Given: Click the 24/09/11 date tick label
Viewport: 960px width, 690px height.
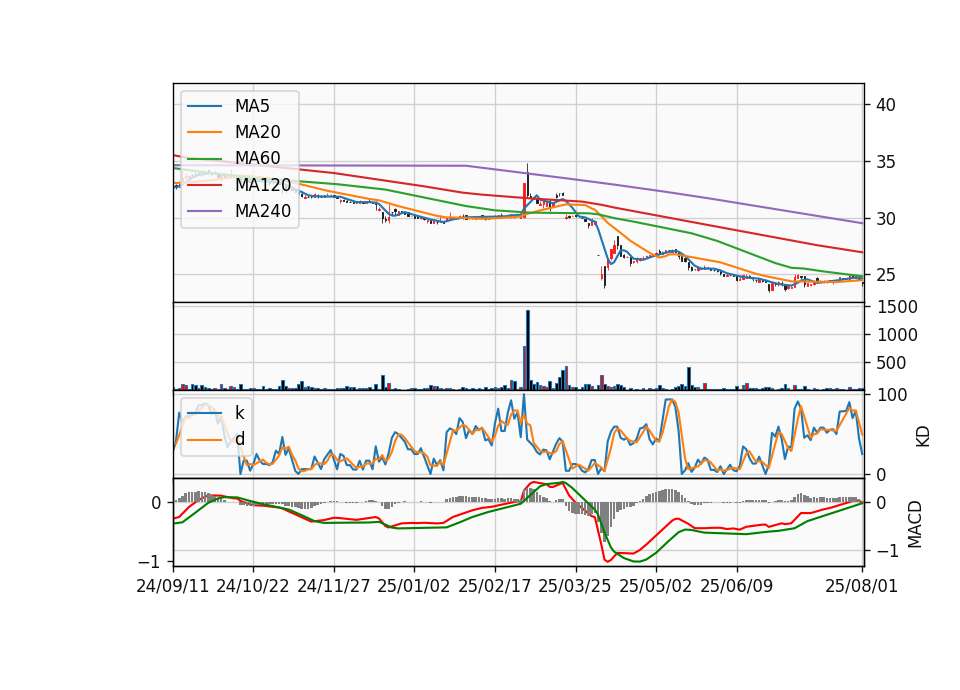Looking at the screenshot, I should (173, 586).
